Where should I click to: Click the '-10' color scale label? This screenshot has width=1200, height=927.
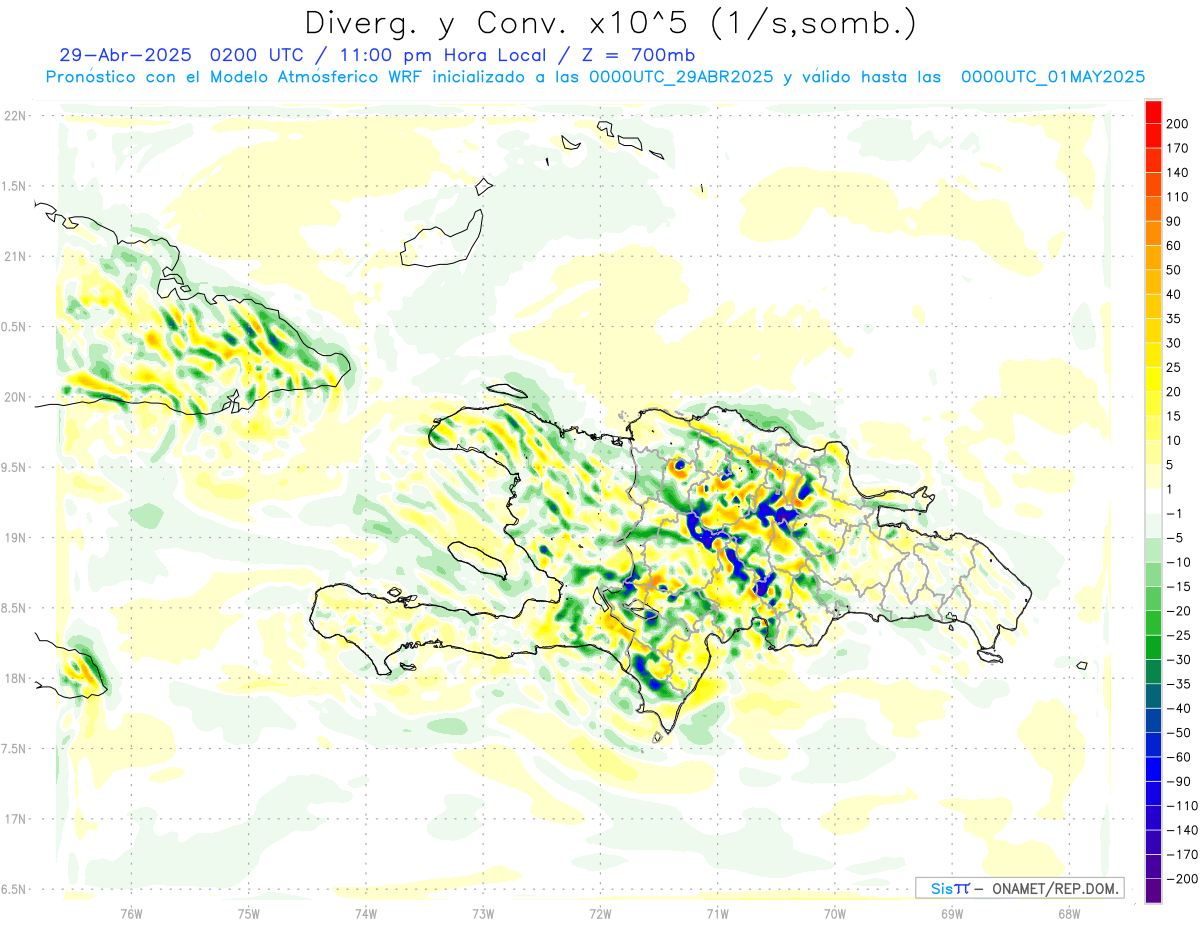1178,563
